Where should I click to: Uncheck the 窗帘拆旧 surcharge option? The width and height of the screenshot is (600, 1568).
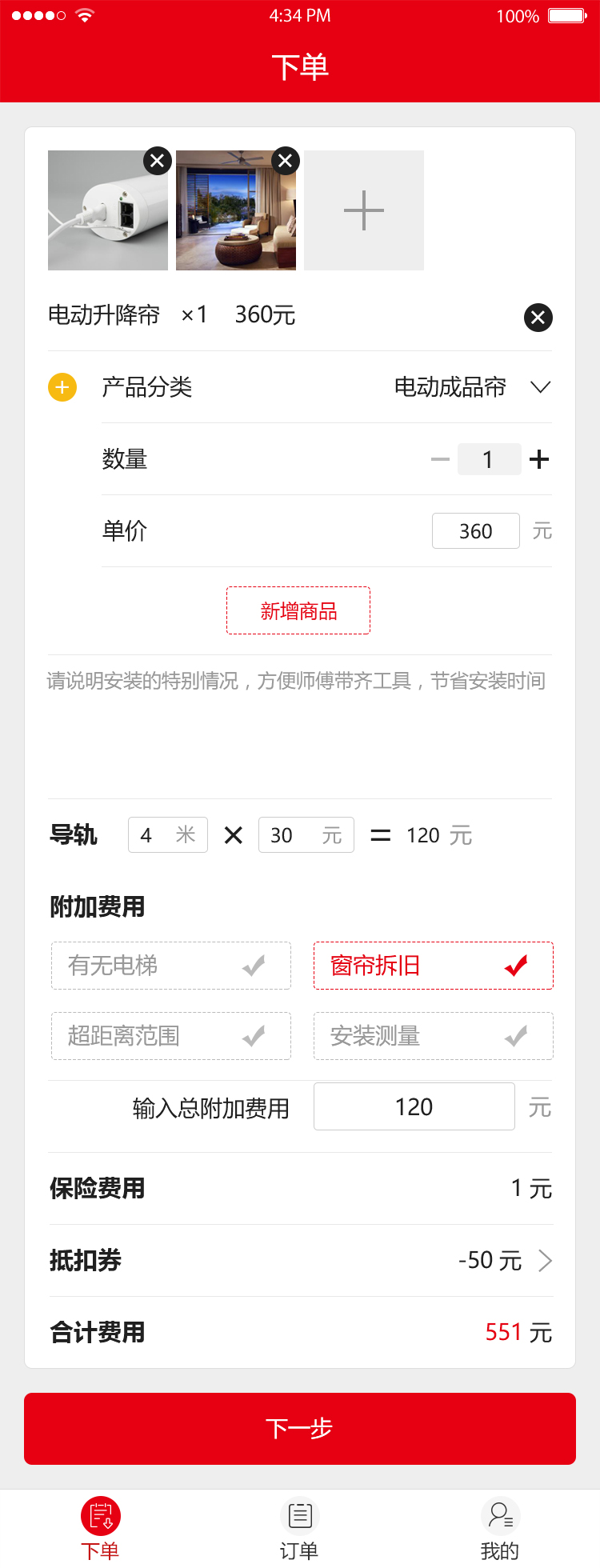click(434, 966)
